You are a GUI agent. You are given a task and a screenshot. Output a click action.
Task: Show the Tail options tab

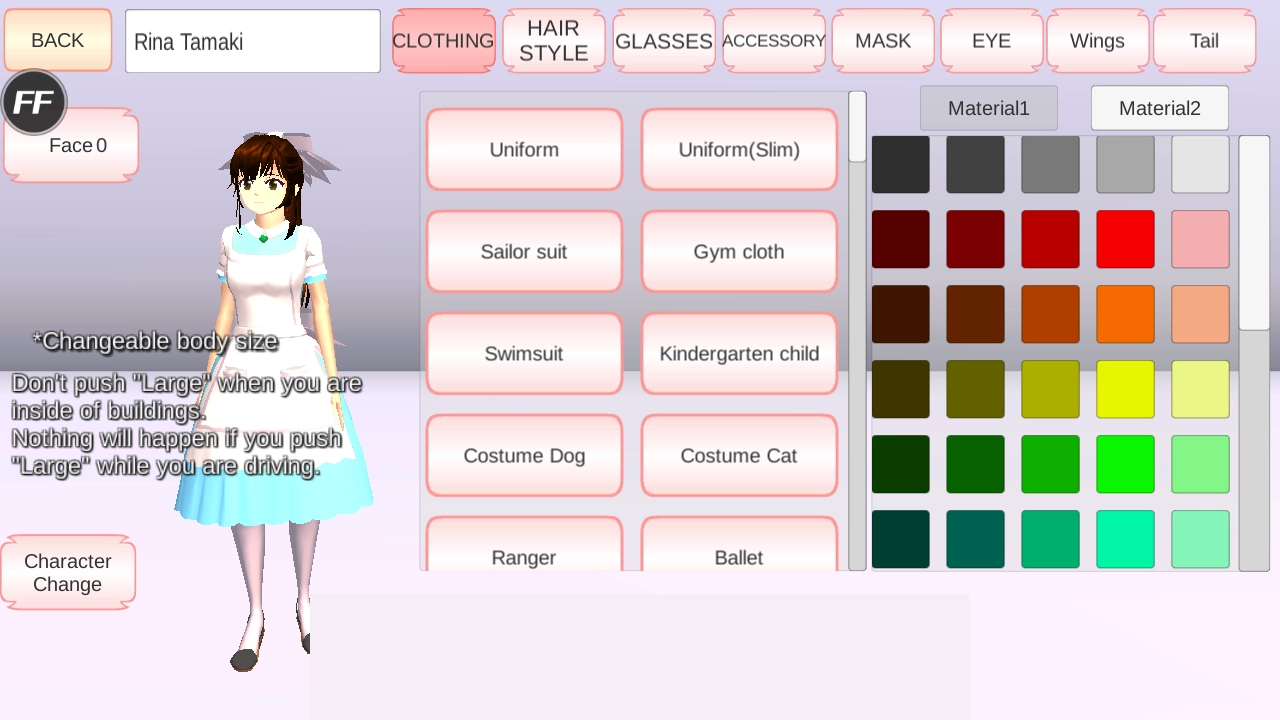(1204, 41)
